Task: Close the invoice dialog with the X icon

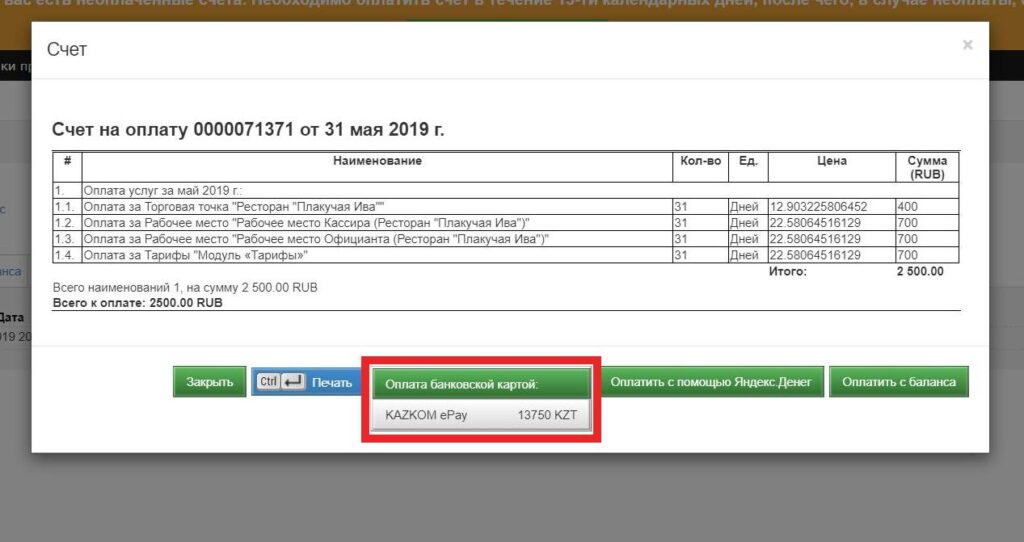Action: 967,45
